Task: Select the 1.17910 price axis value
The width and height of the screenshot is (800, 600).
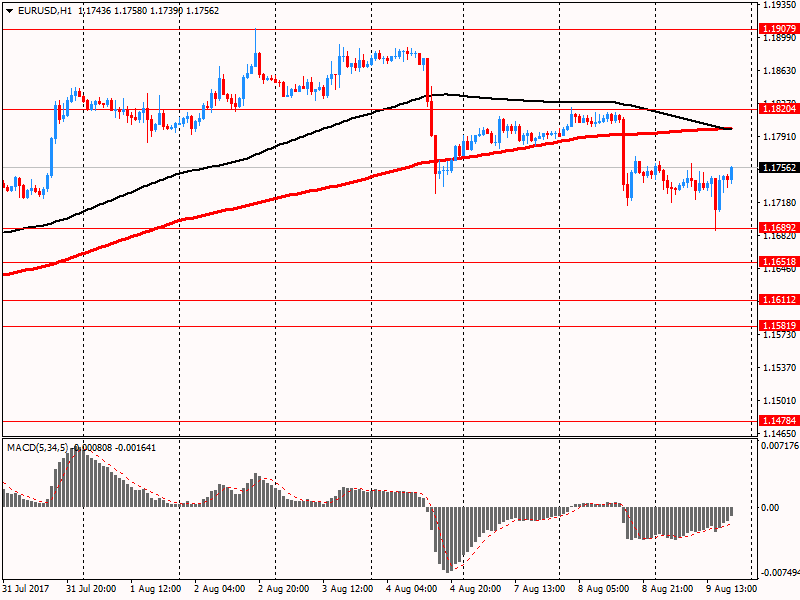Action: click(779, 137)
